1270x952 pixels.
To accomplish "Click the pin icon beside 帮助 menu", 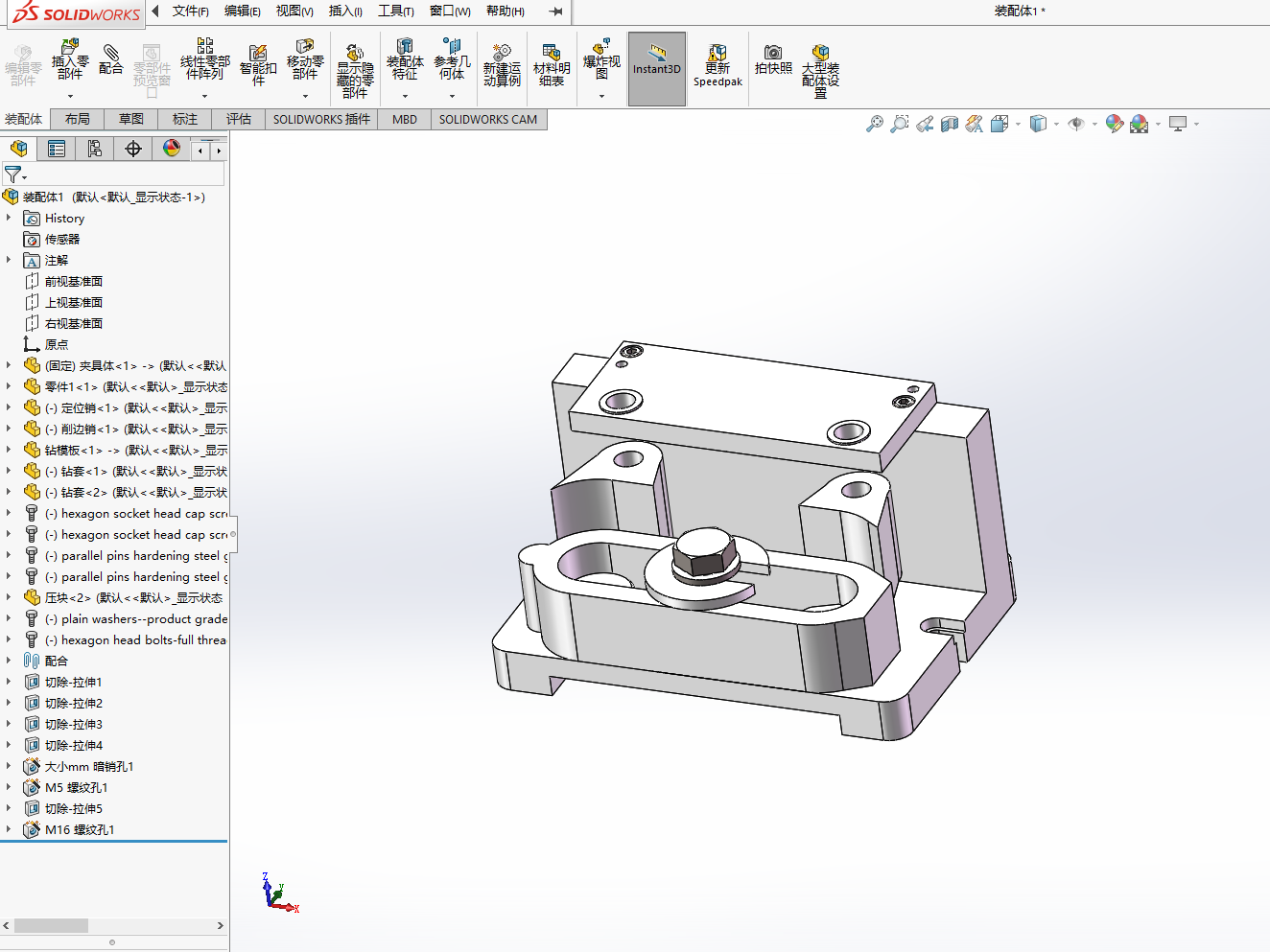I will [555, 12].
